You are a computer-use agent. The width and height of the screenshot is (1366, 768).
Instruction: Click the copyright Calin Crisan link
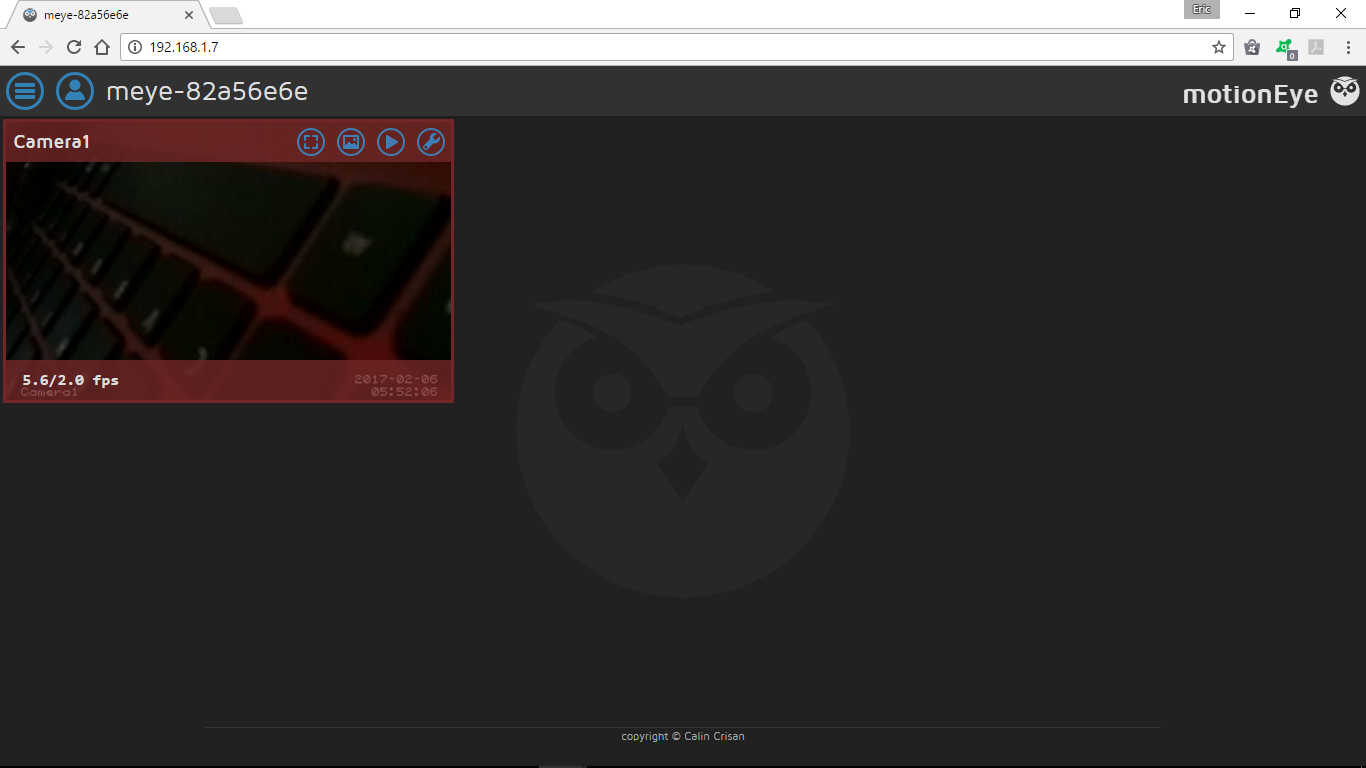tap(683, 736)
